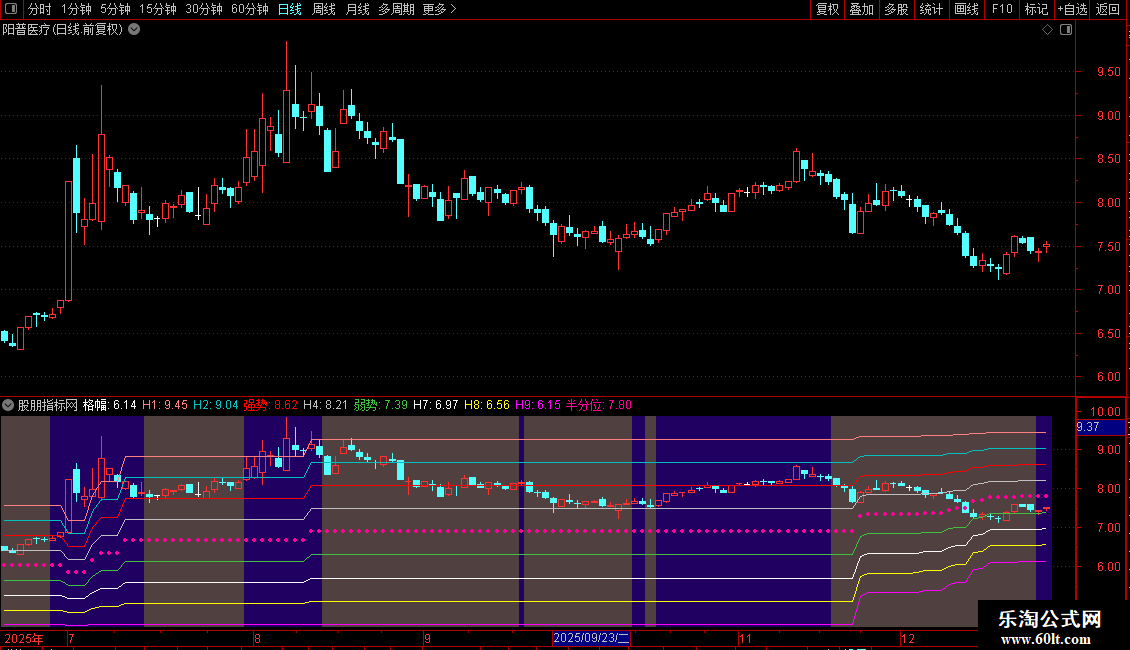Click the H8: 6.56 value

click(486, 405)
